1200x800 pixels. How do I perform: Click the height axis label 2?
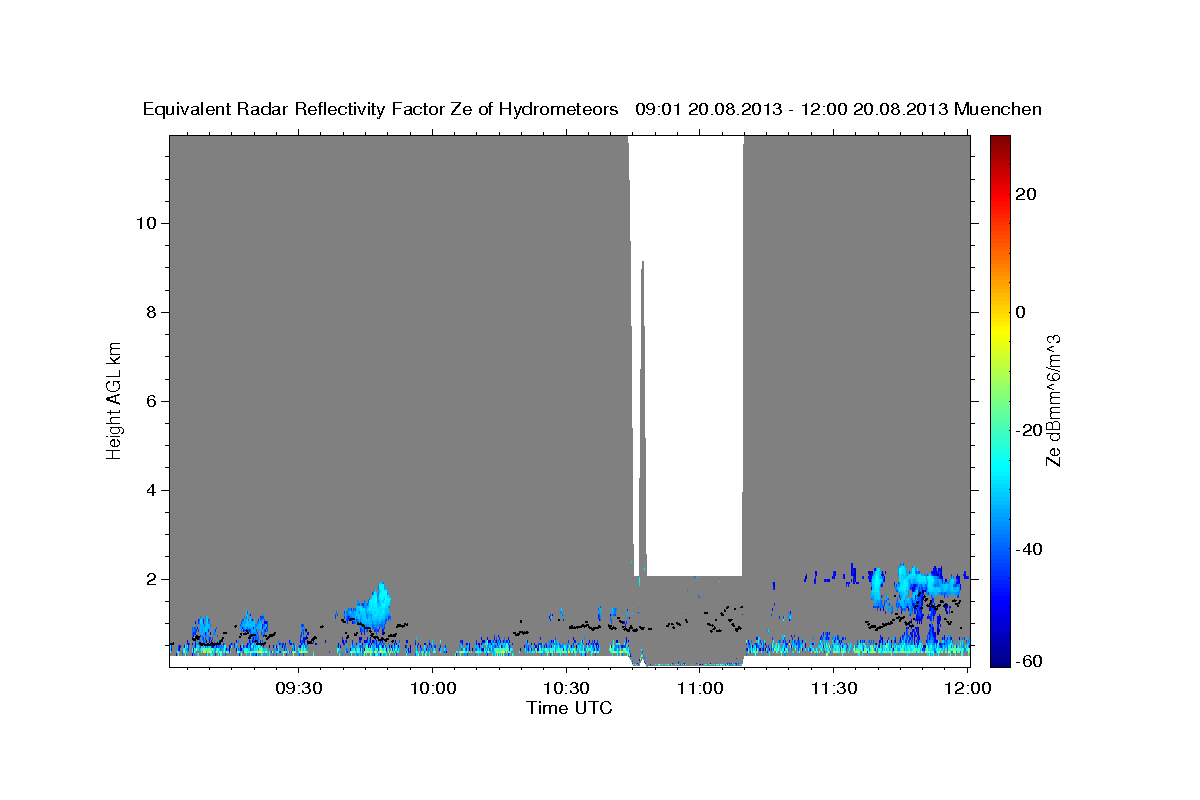[153, 579]
